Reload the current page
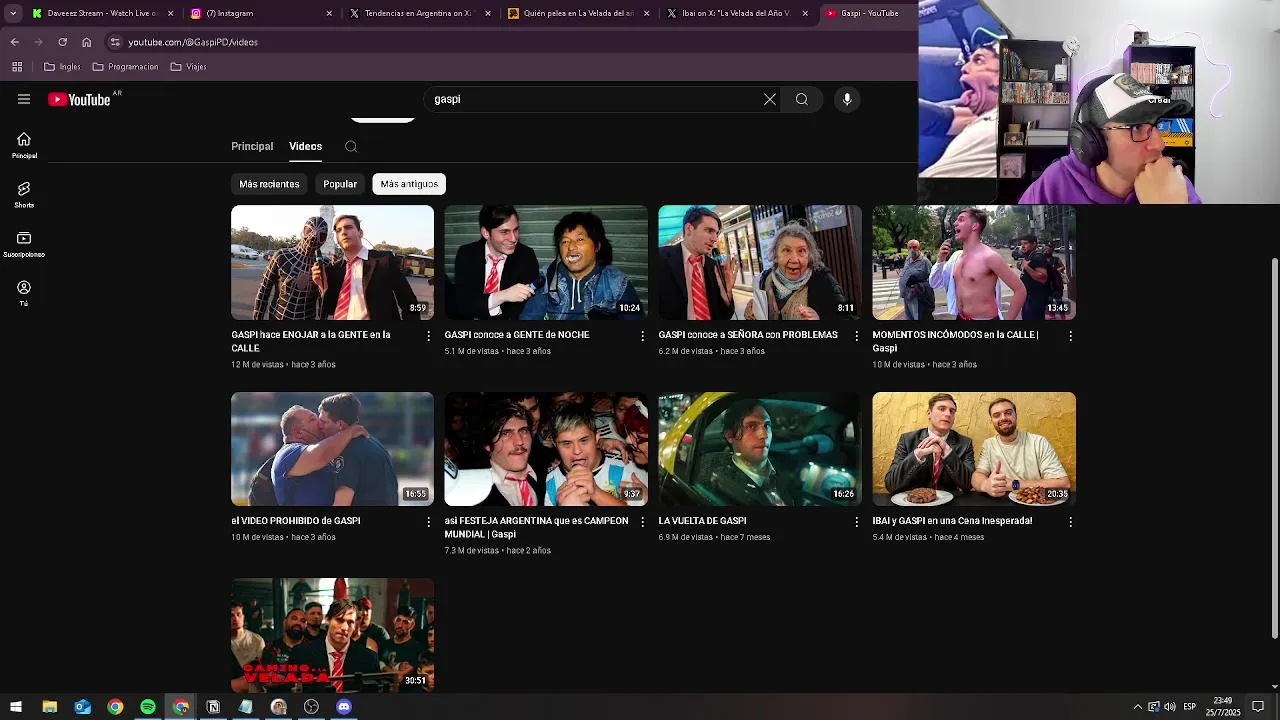The height and width of the screenshot is (720, 1280). [x=63, y=42]
